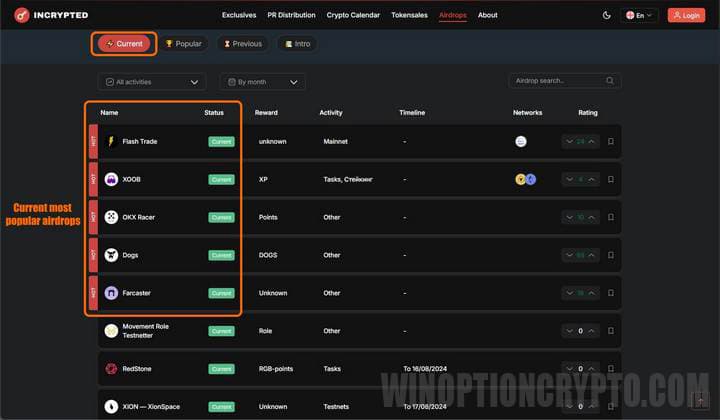Expand the All activities dropdown

[x=152, y=82]
